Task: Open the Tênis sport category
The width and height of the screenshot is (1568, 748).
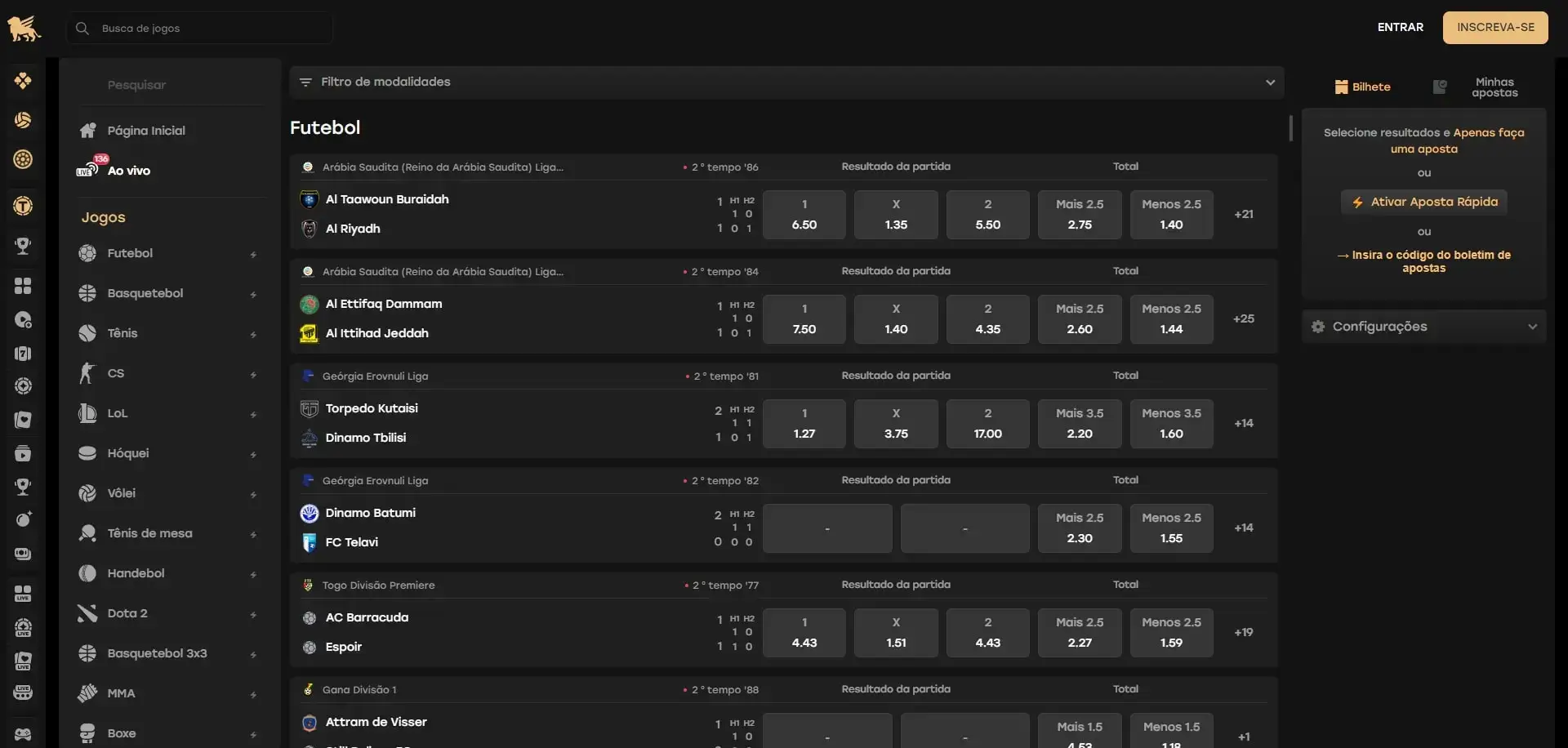Action: (122, 334)
